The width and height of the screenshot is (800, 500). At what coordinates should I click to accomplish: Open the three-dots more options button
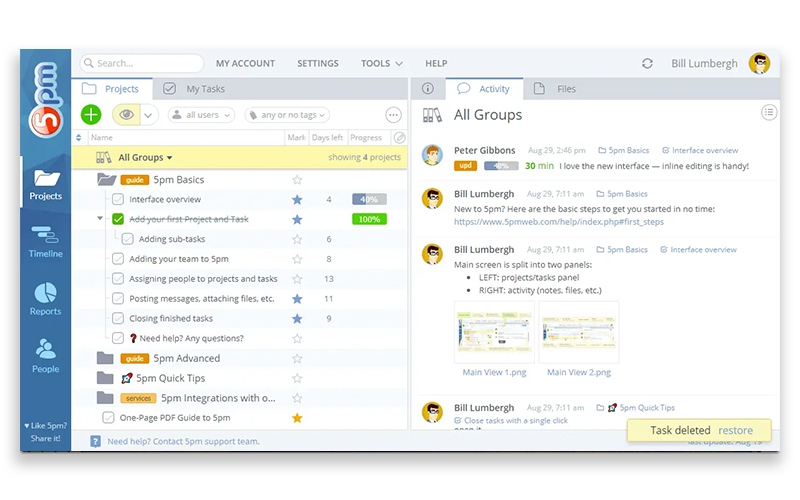(x=393, y=115)
